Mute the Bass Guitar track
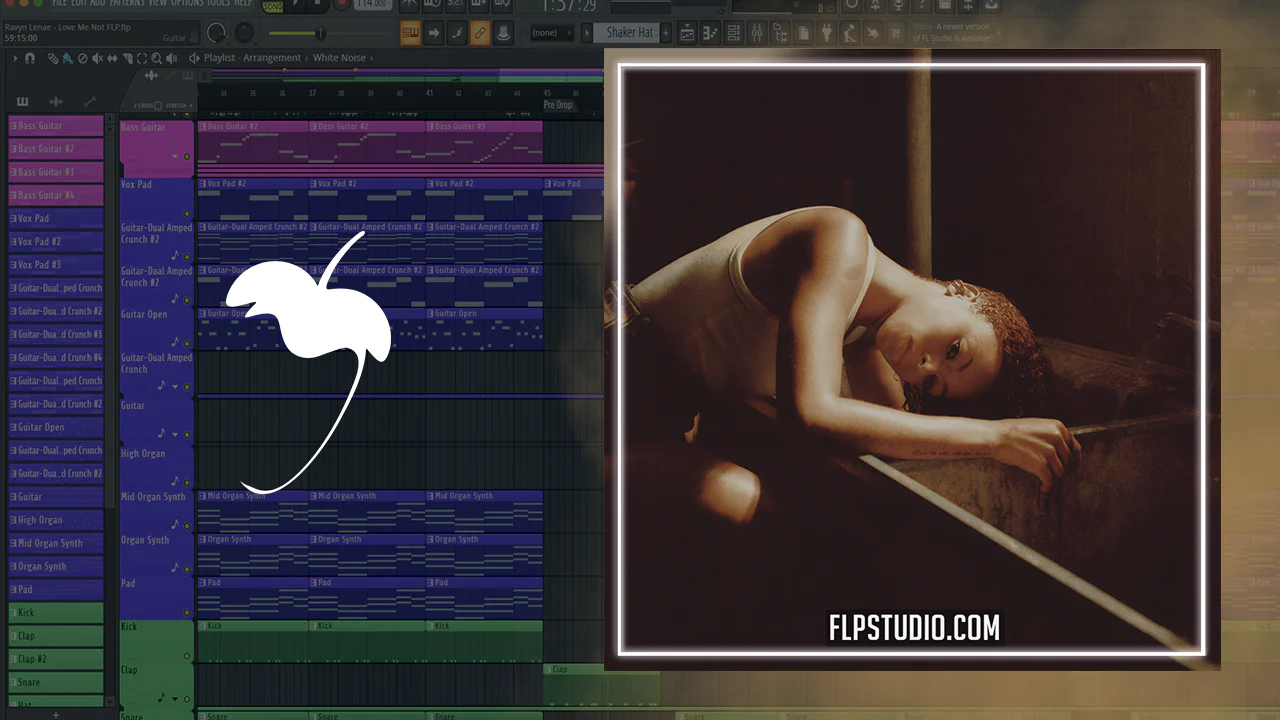The image size is (1280, 720). (187, 157)
